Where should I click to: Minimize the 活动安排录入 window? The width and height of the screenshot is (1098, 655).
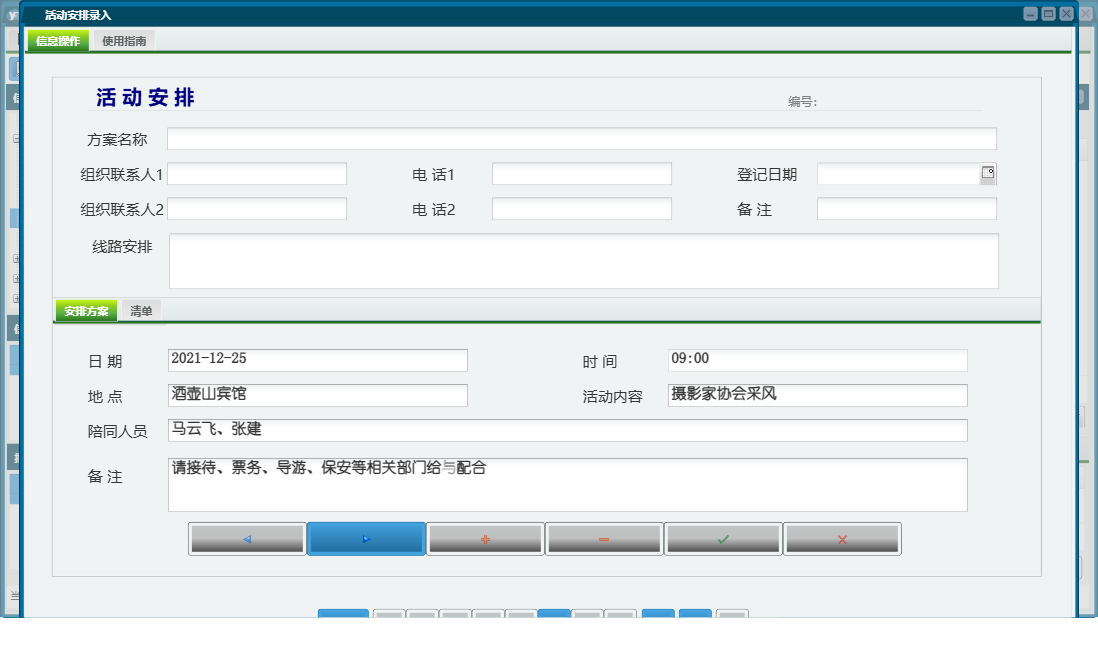point(1030,13)
